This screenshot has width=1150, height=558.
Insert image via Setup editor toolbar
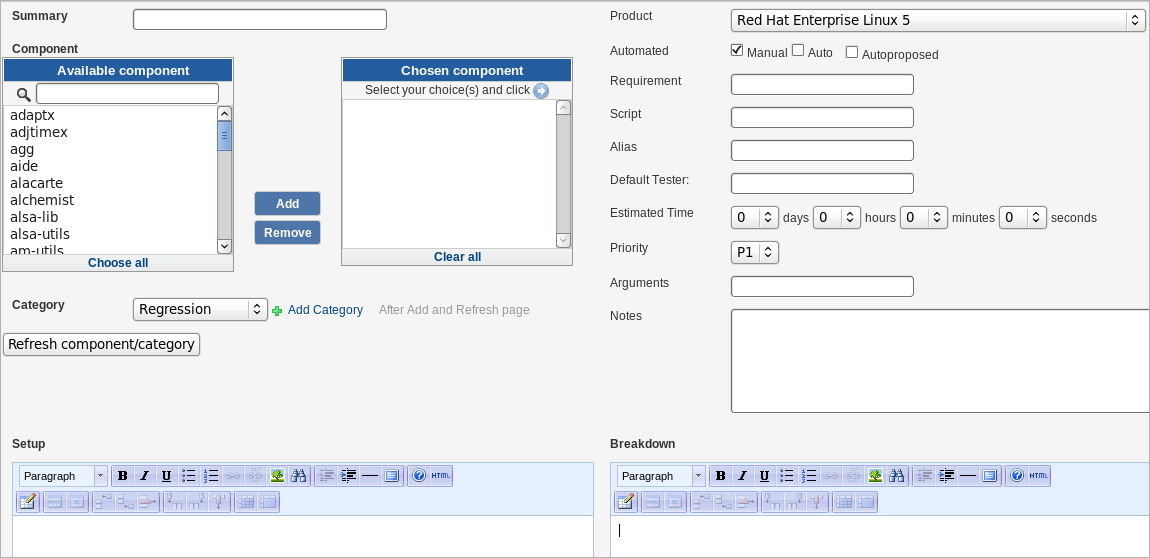click(x=277, y=476)
